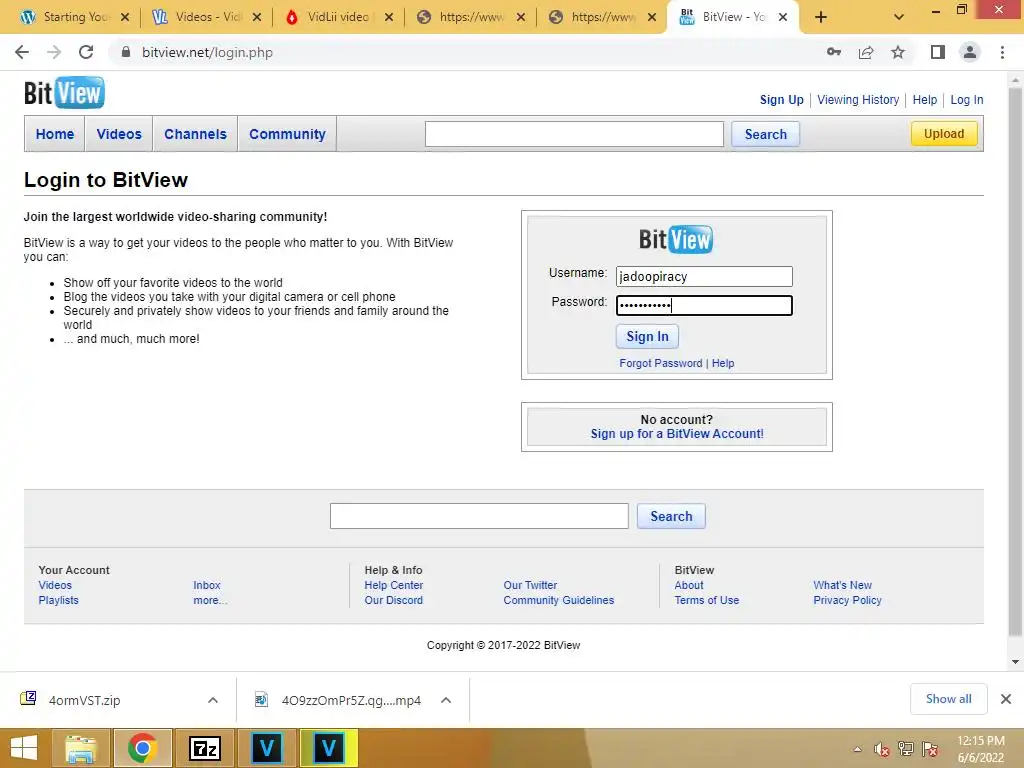Viewport: 1024px width, 768px height.
Task: Click the padlock site info icon
Action: click(x=126, y=52)
